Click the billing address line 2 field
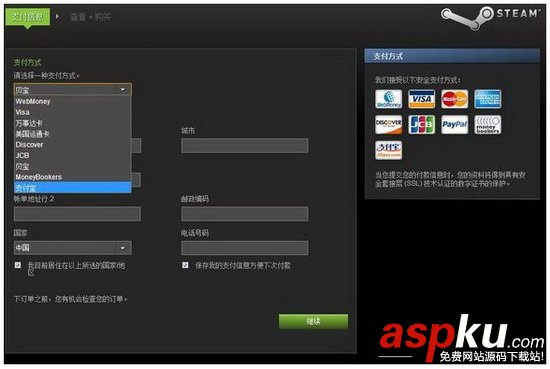550x369 pixels. [x=77, y=214]
